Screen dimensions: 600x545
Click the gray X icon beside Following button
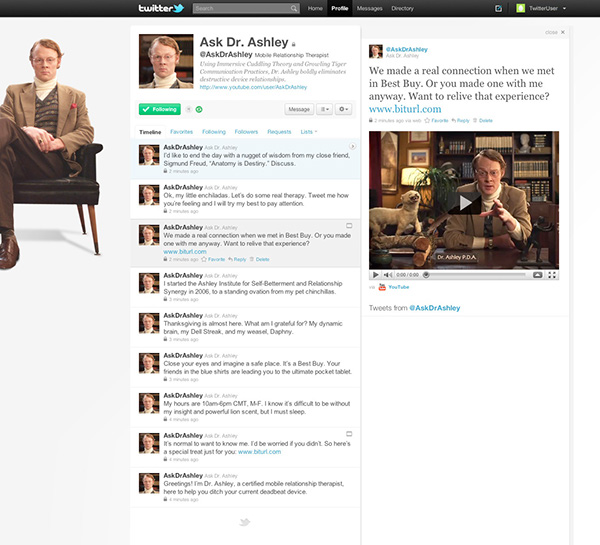point(188,109)
